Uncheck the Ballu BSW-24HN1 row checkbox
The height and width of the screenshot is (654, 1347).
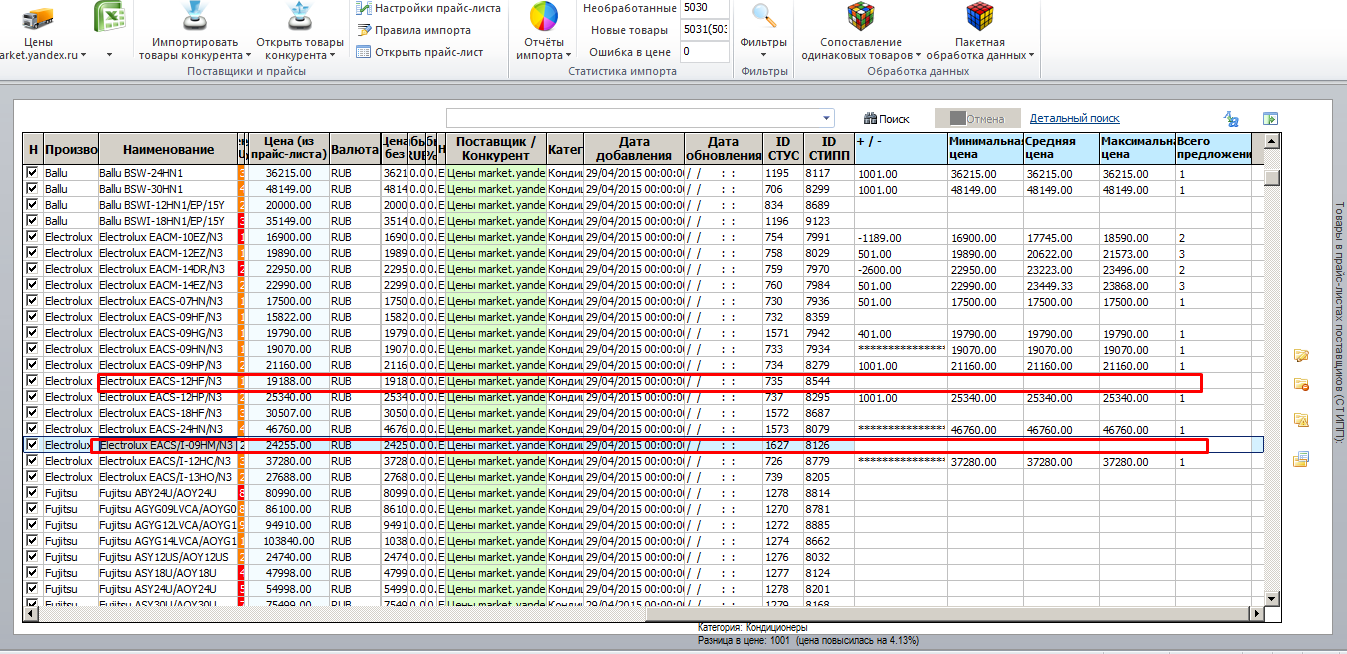(x=33, y=173)
